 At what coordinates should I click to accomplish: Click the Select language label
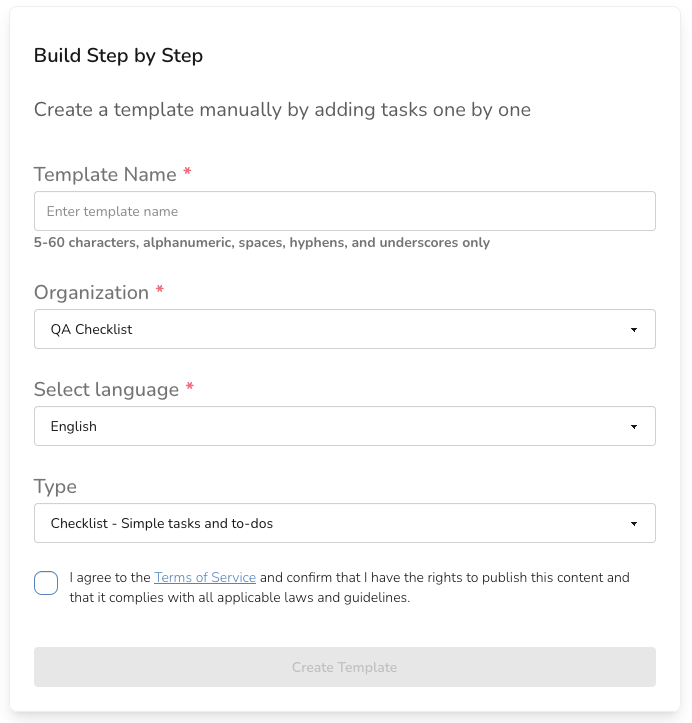coord(106,390)
